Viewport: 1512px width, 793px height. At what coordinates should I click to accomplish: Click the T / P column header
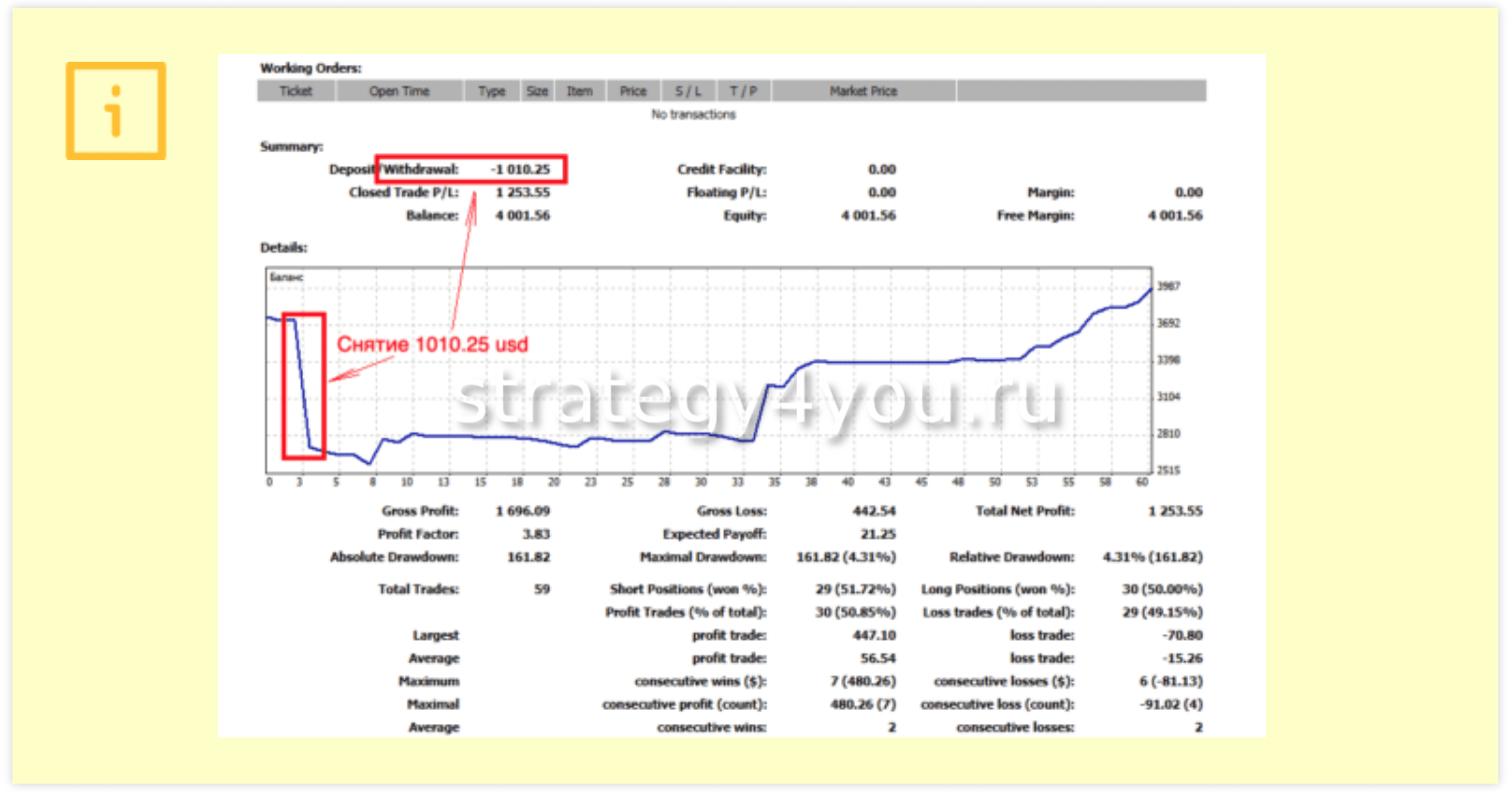pyautogui.click(x=744, y=91)
